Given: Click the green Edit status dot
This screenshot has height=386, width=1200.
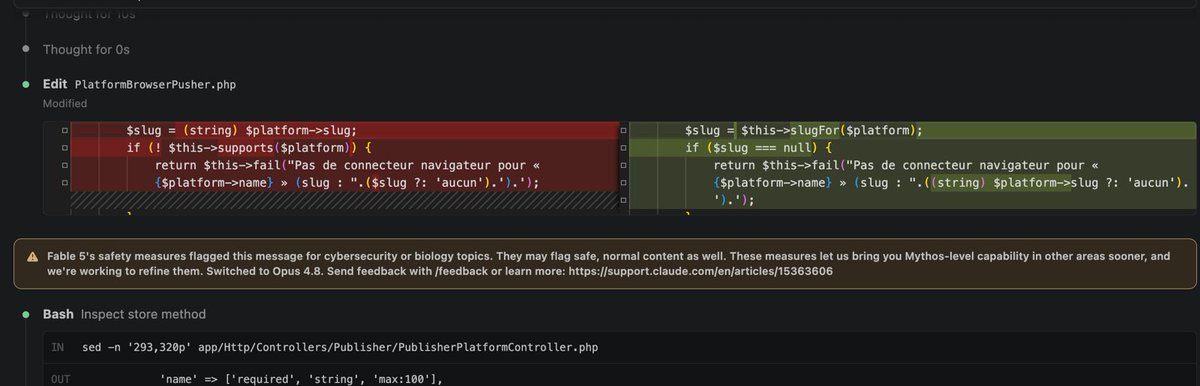Looking at the screenshot, I should pyautogui.click(x=26, y=85).
